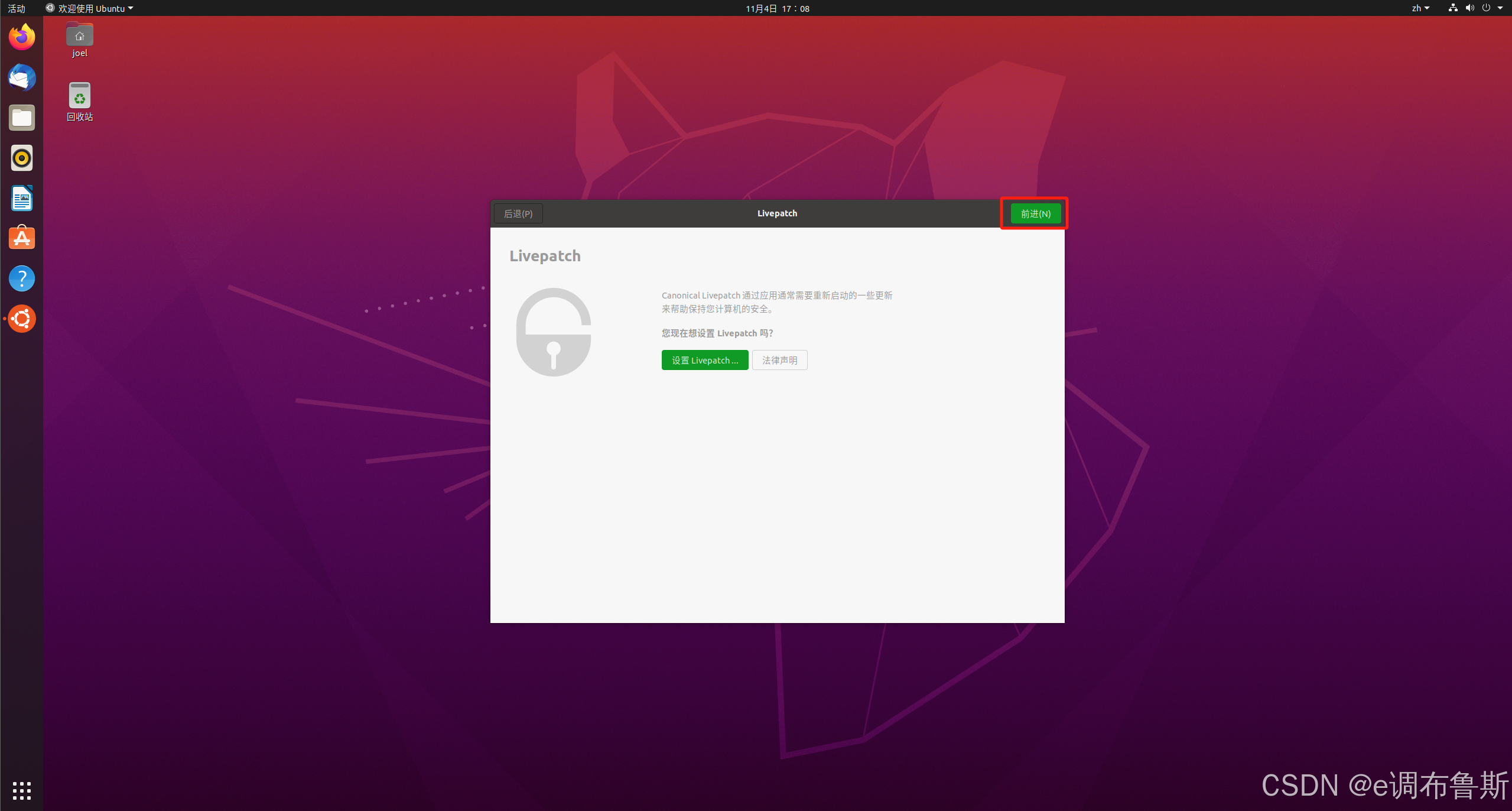Open the Files manager dock icon
The width and height of the screenshot is (1512, 811).
tap(22, 118)
